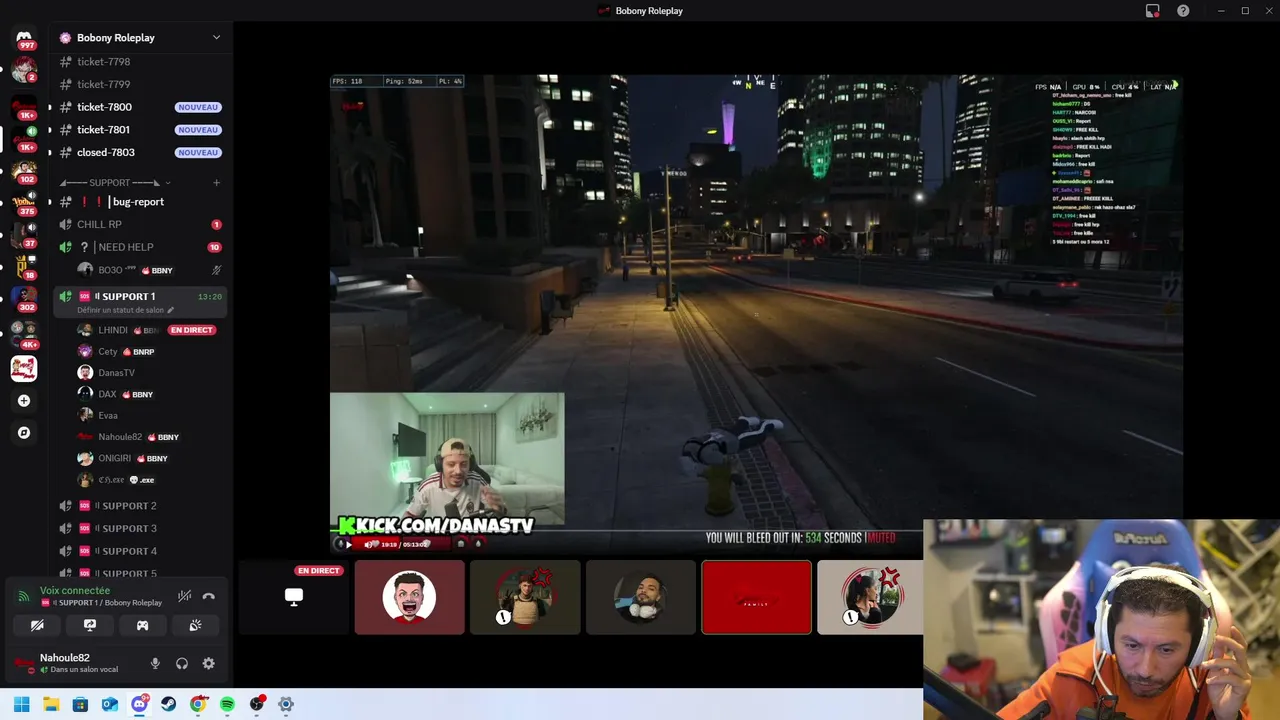Toggle noise suppression icon
This screenshot has height=720, width=1280.
click(x=185, y=596)
